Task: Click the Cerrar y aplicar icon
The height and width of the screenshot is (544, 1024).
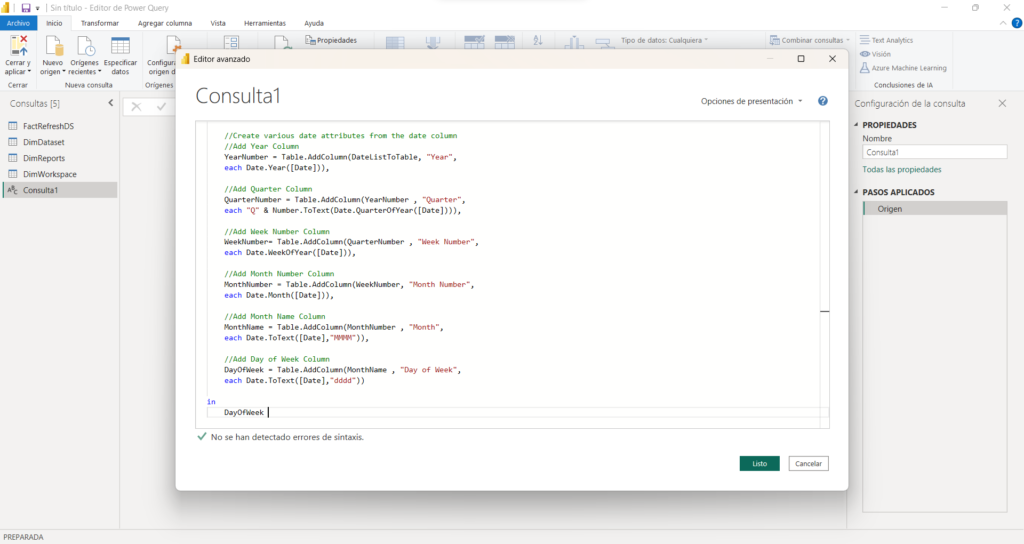Action: coord(18,46)
